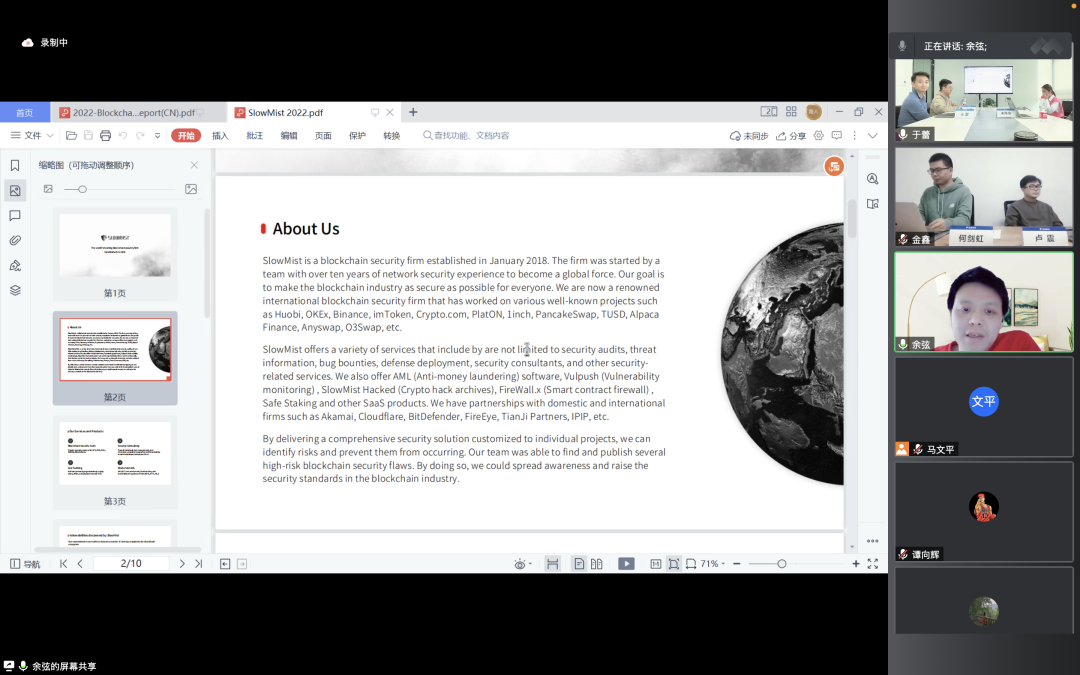The height and width of the screenshot is (675, 1080).
Task: Click actual size 1:1 icon
Action: pyautogui.click(x=656, y=564)
